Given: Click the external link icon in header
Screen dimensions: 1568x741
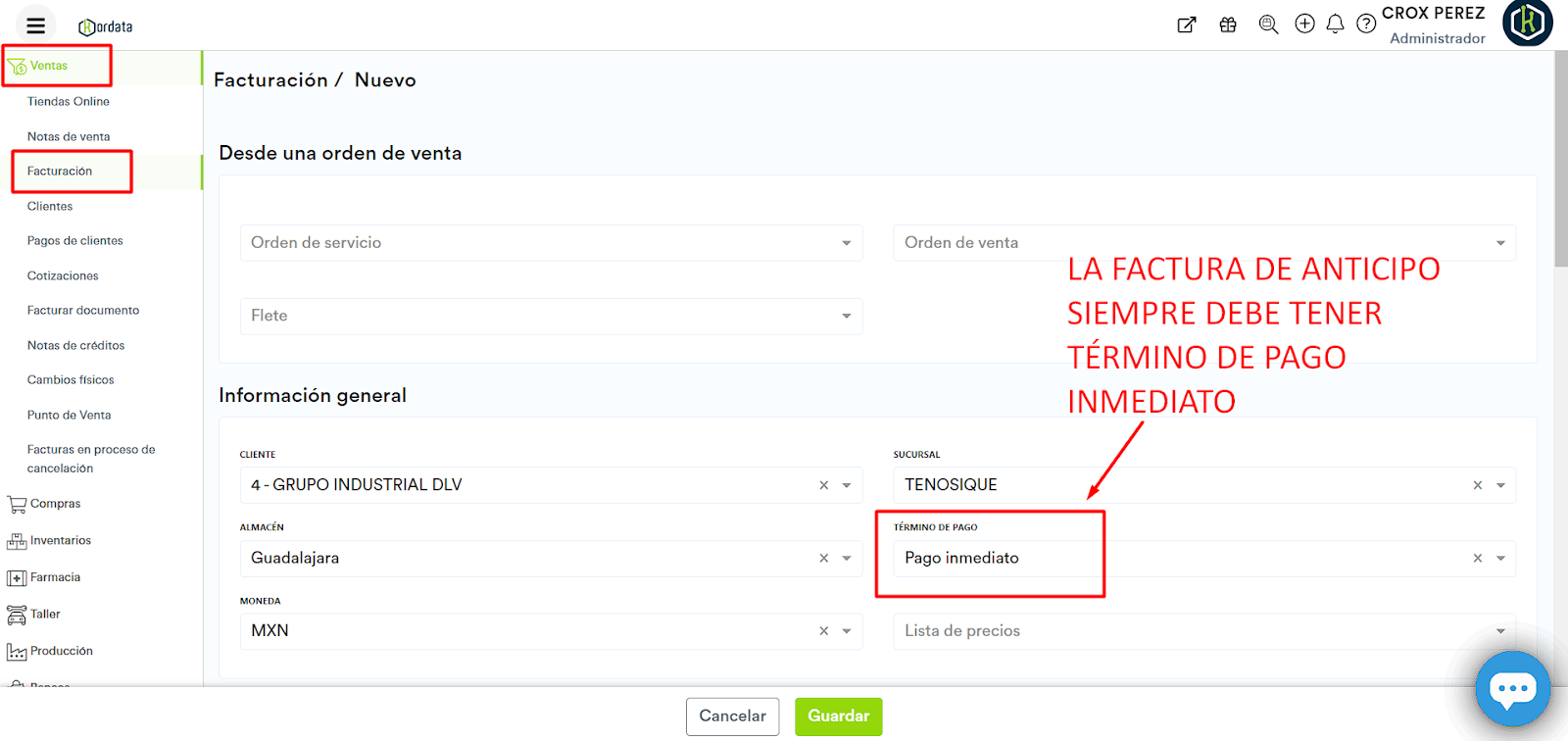Looking at the screenshot, I should [x=1187, y=25].
